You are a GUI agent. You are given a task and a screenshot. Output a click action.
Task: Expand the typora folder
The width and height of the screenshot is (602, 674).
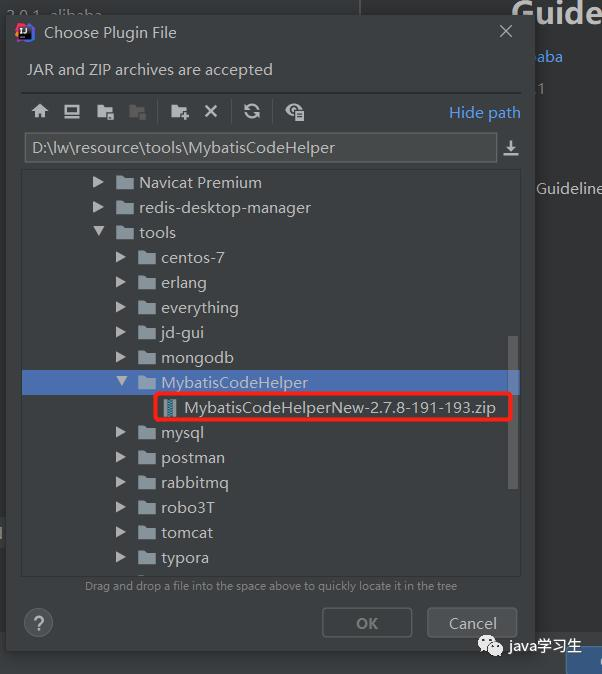(x=121, y=557)
